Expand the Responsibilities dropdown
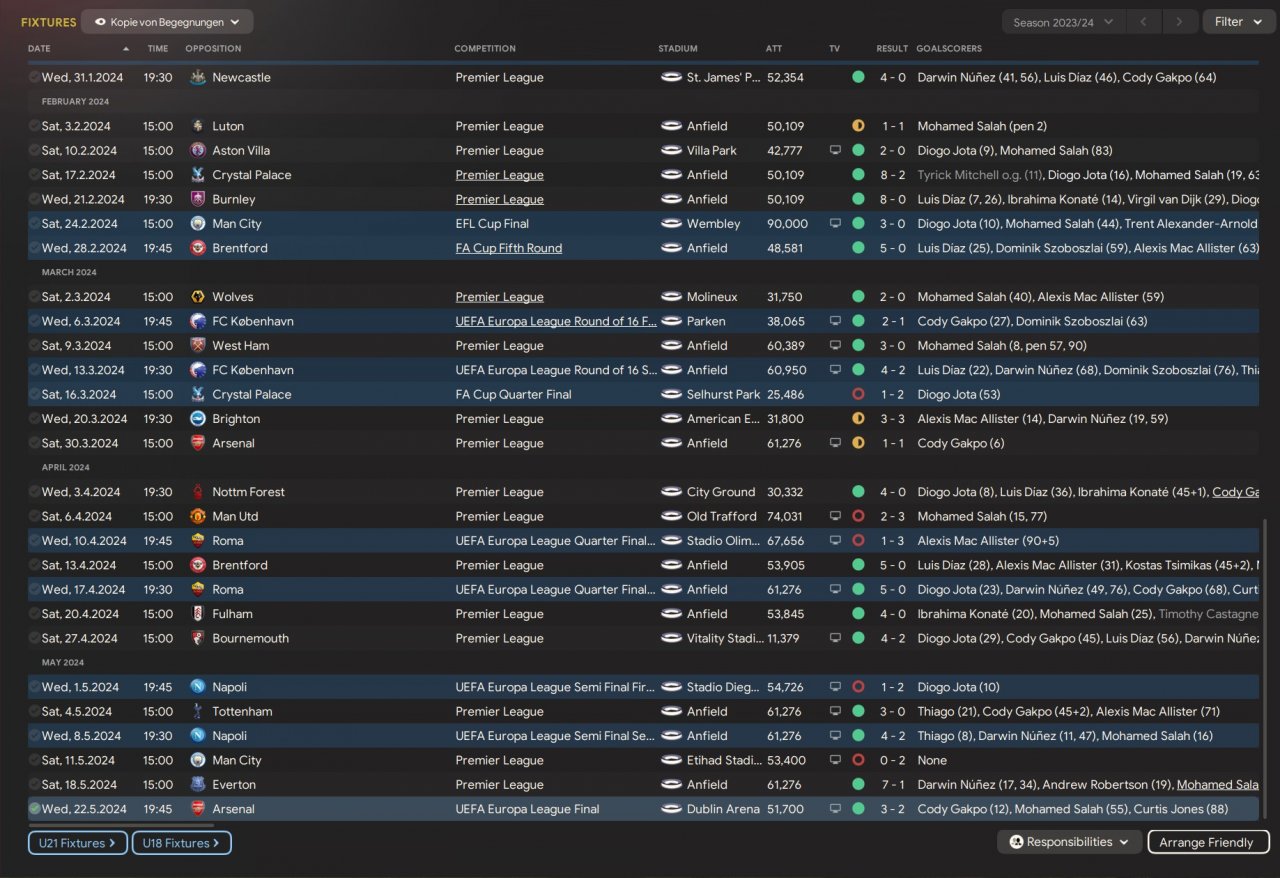 [x=1069, y=842]
